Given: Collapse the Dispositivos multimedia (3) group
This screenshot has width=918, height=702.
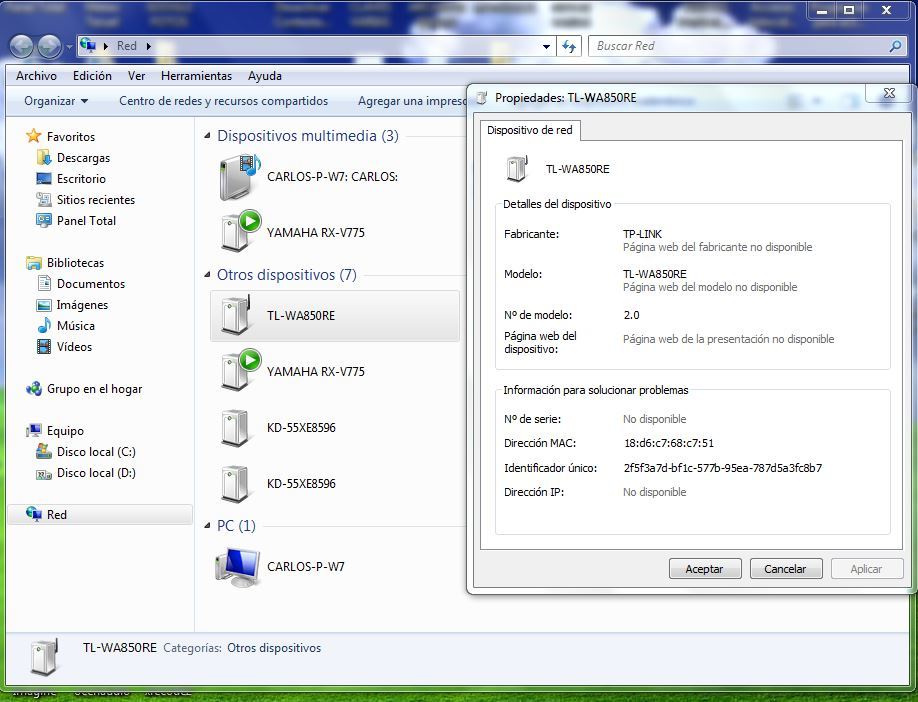Looking at the screenshot, I should pyautogui.click(x=207, y=136).
